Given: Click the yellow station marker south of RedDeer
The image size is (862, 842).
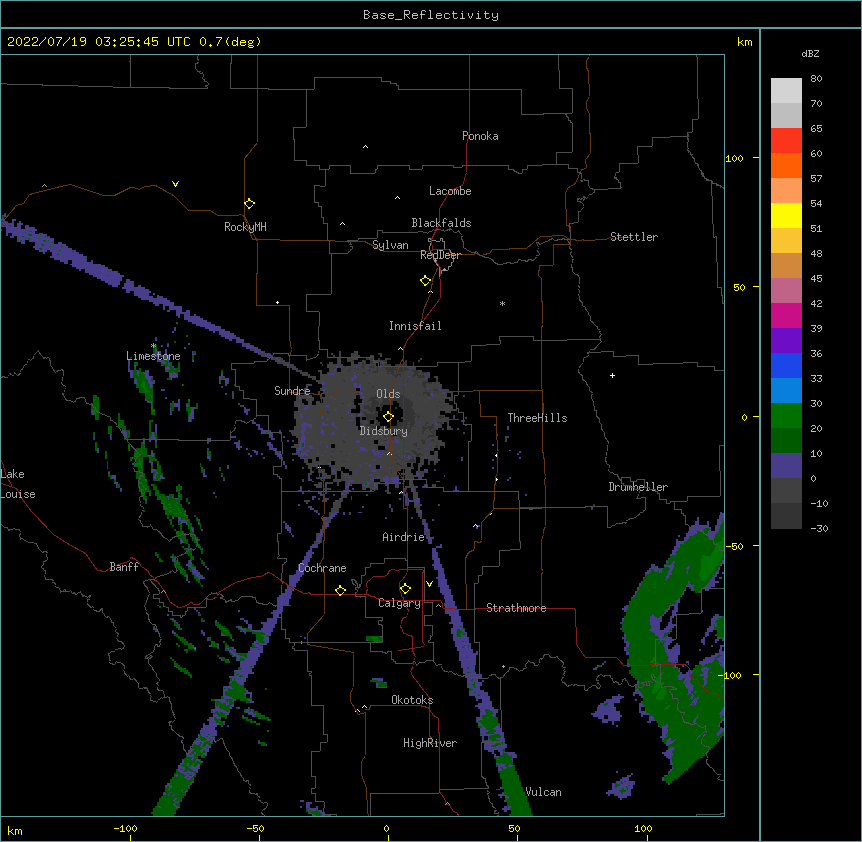Looking at the screenshot, I should point(425,281).
